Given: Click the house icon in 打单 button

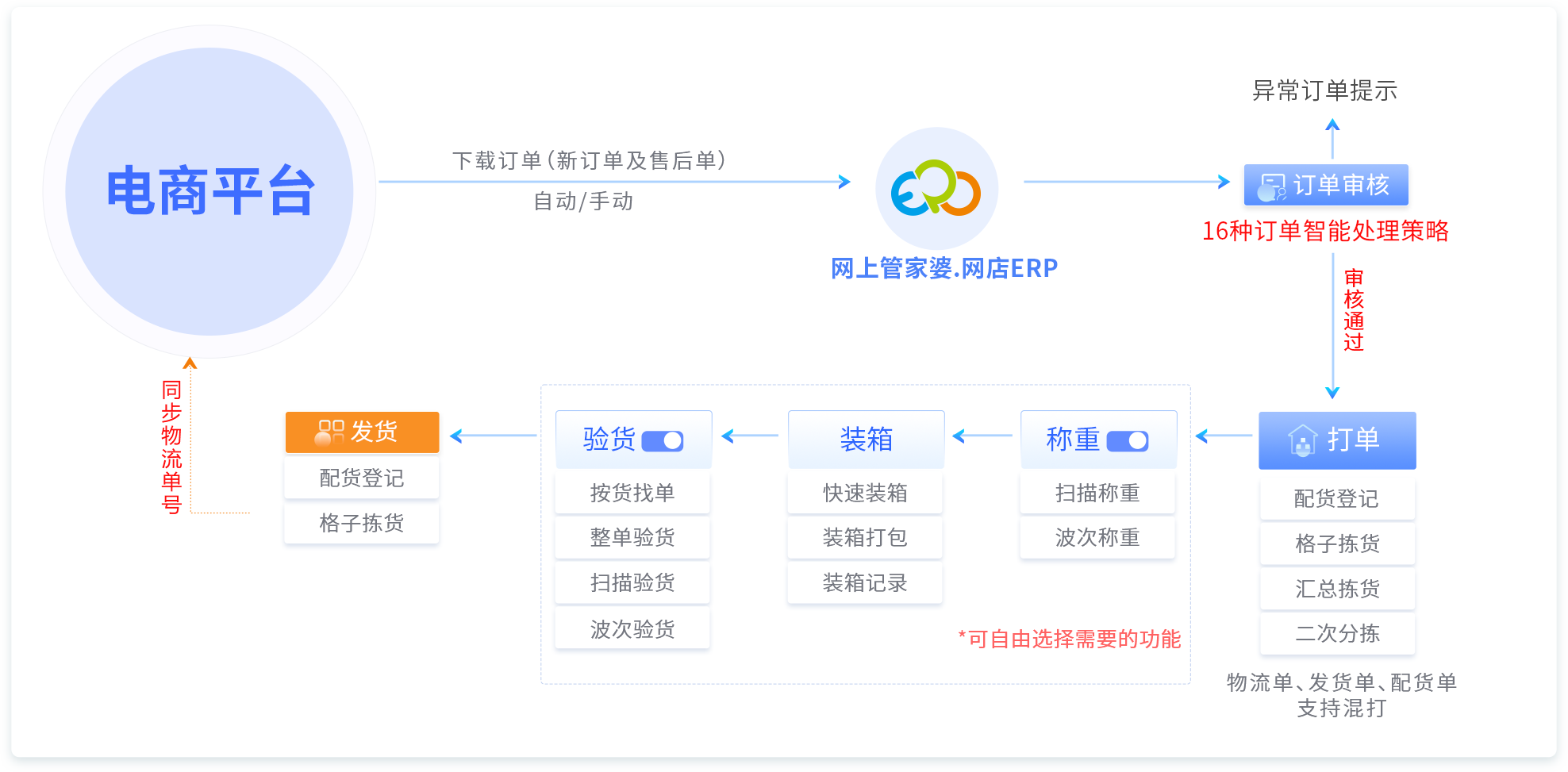Looking at the screenshot, I should coord(1302,440).
